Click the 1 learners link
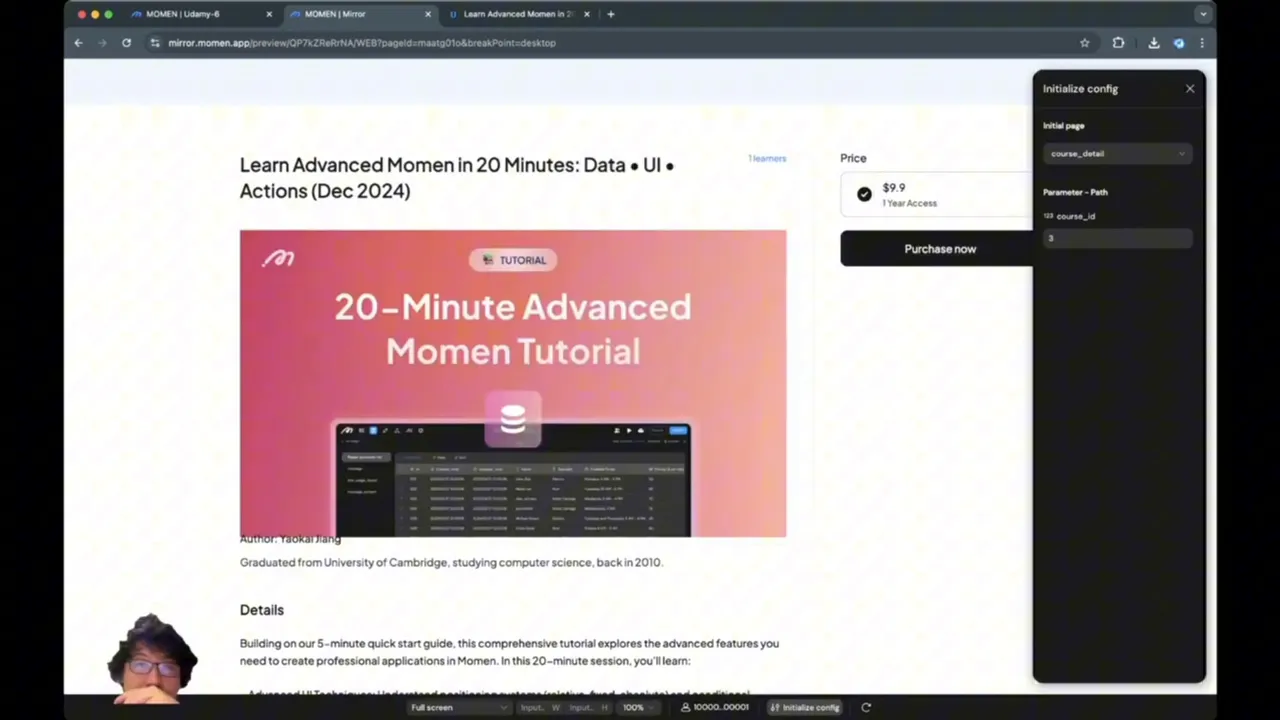 pyautogui.click(x=767, y=158)
